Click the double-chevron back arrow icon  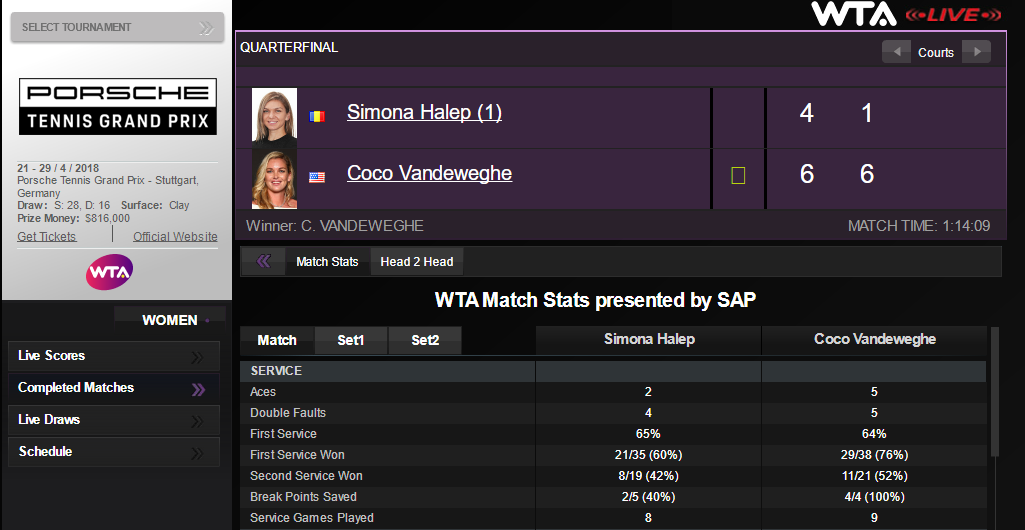tap(263, 262)
